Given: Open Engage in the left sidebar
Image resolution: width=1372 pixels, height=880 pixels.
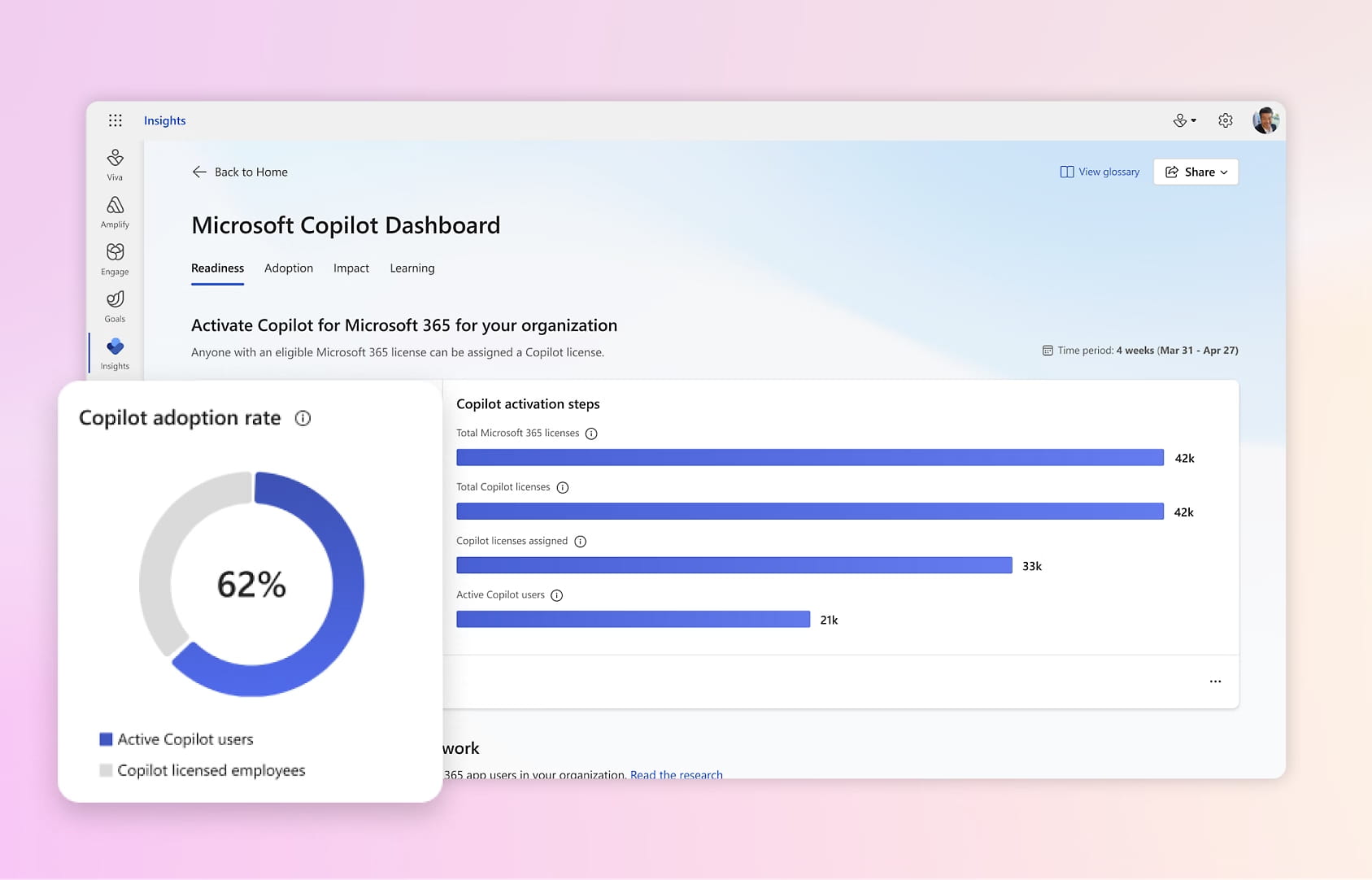Looking at the screenshot, I should [x=115, y=259].
